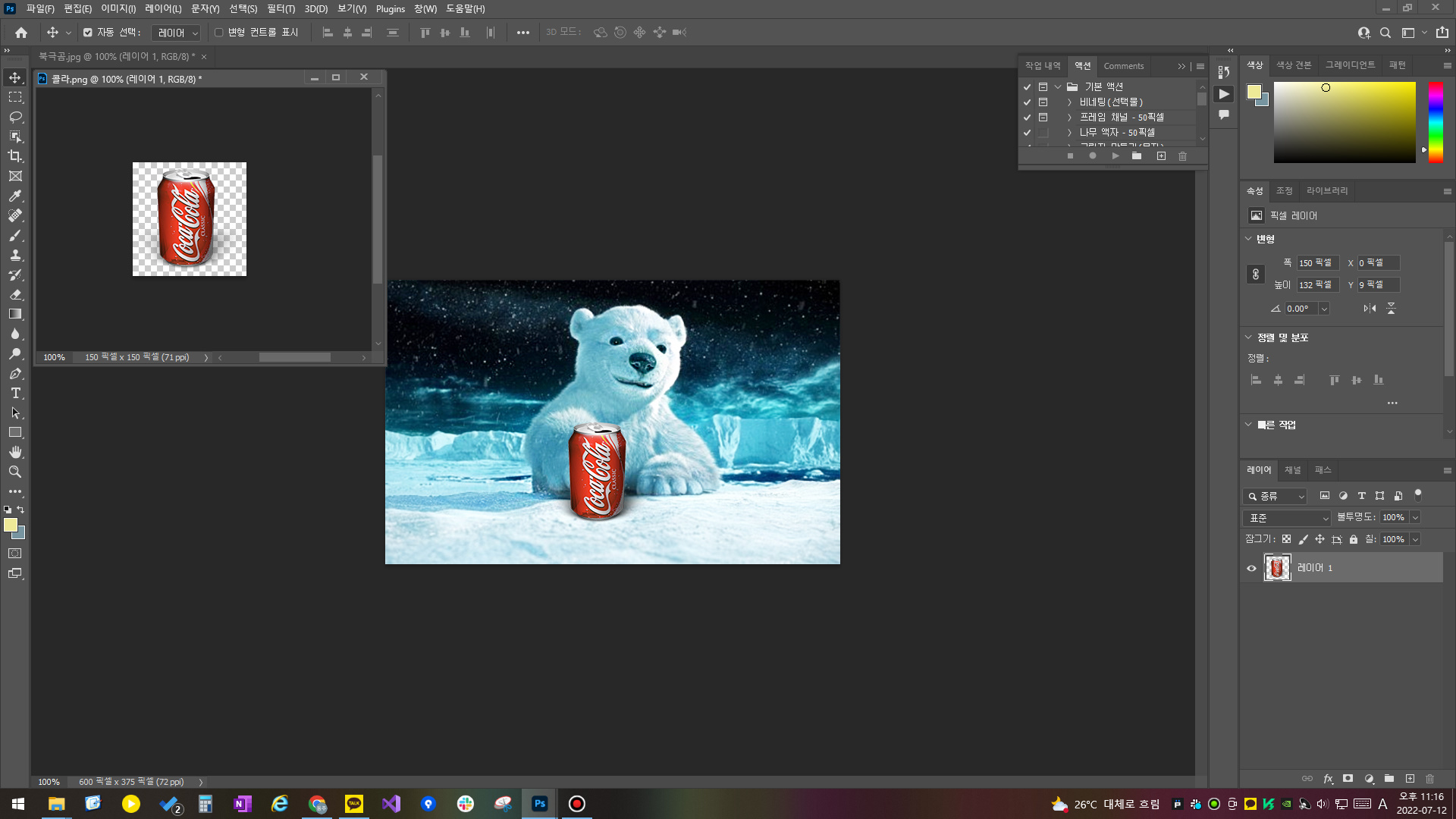Click the foreground color swatch in toolbox
Viewport: 1456px width, 819px height.
point(11,525)
